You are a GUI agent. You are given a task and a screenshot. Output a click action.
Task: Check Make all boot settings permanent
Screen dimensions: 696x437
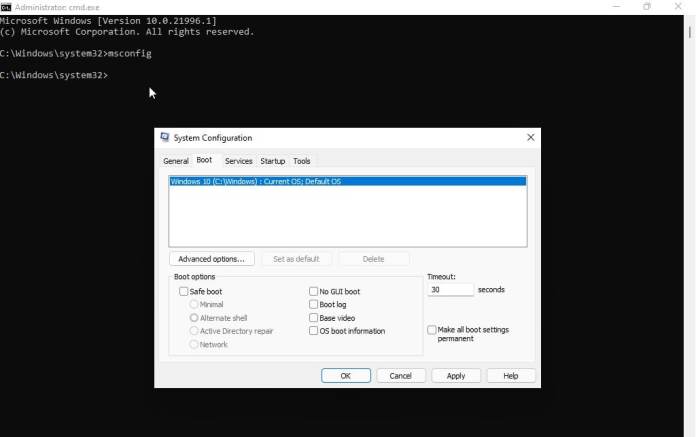[431, 330]
